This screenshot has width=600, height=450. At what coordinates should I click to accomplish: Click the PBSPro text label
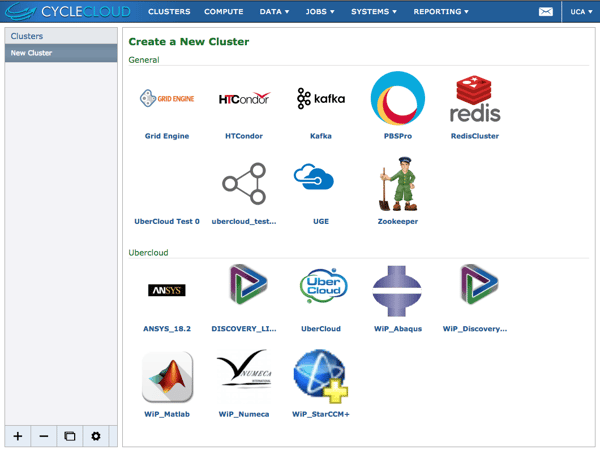point(398,136)
